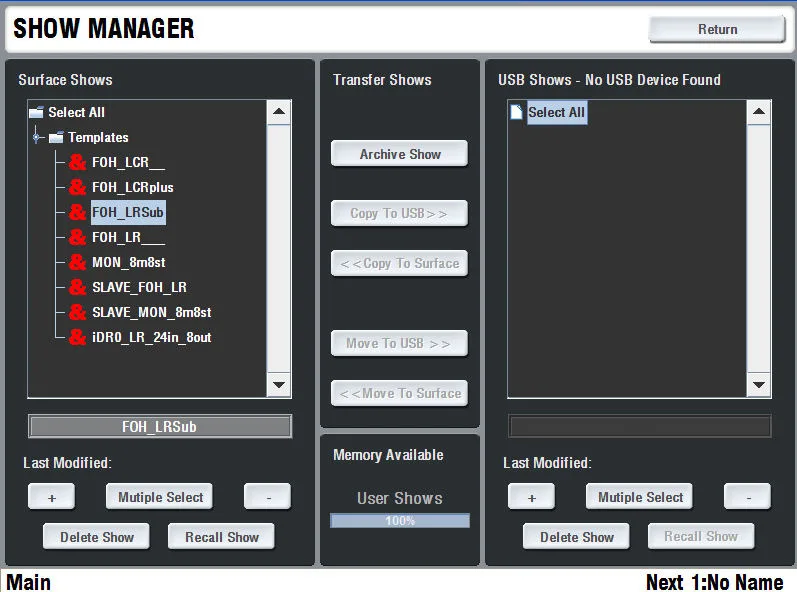Click the red icon beside FOH_LCRplus
797x592 pixels.
click(x=77, y=187)
